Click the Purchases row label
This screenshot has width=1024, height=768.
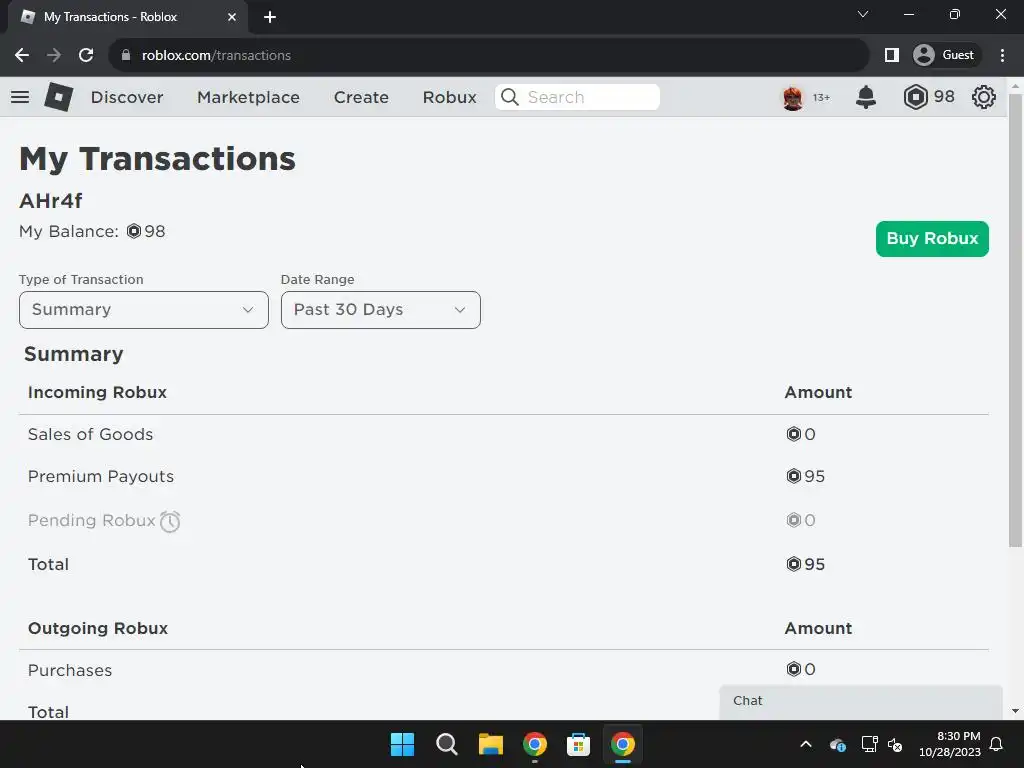[70, 670]
